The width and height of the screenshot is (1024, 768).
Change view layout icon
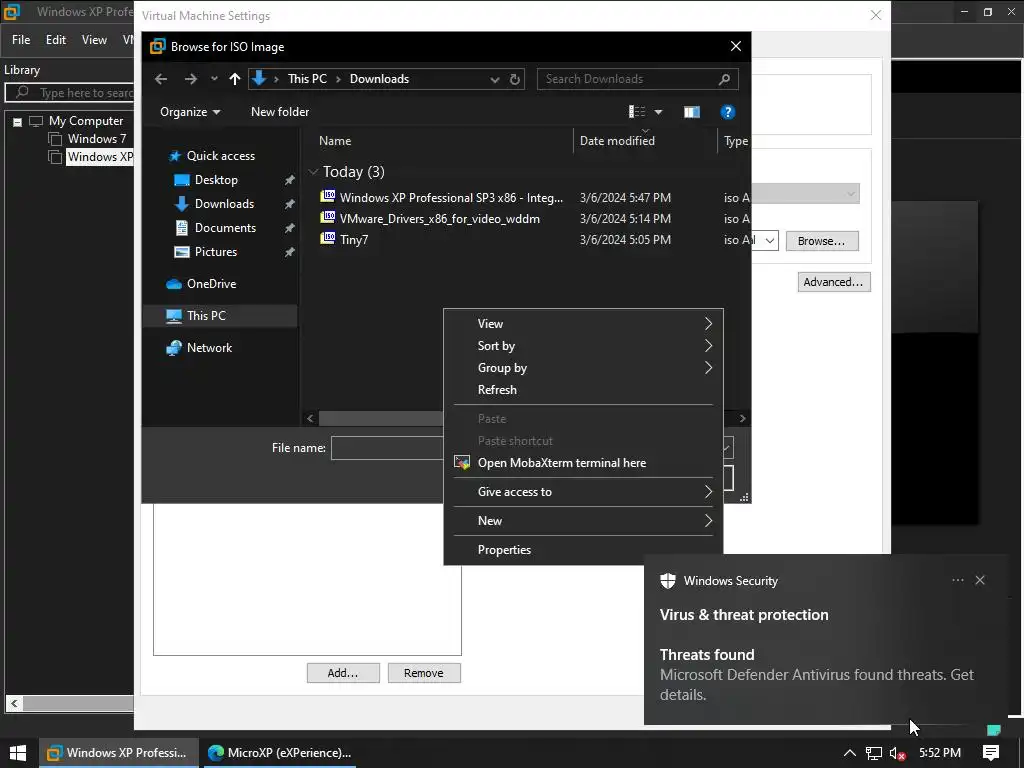coord(637,112)
